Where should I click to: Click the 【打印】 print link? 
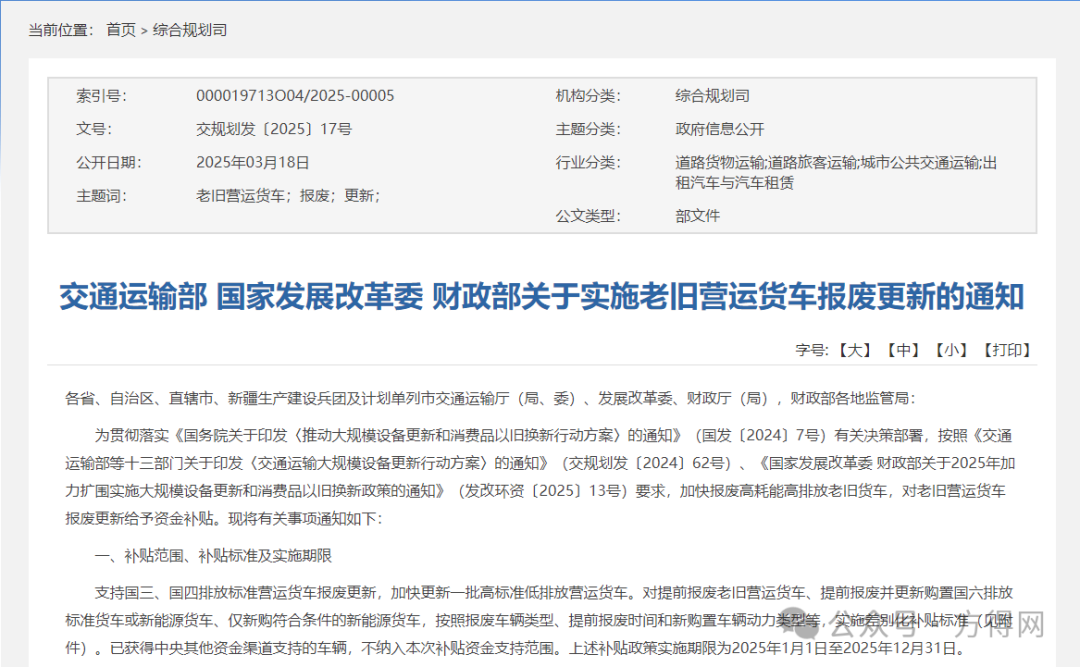(1007, 350)
